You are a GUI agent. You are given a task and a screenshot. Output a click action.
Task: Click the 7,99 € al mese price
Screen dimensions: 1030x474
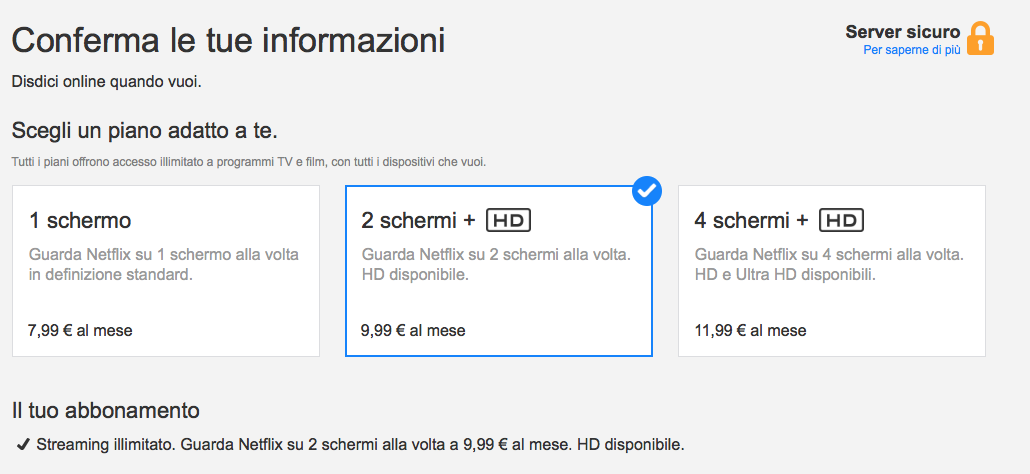80,330
